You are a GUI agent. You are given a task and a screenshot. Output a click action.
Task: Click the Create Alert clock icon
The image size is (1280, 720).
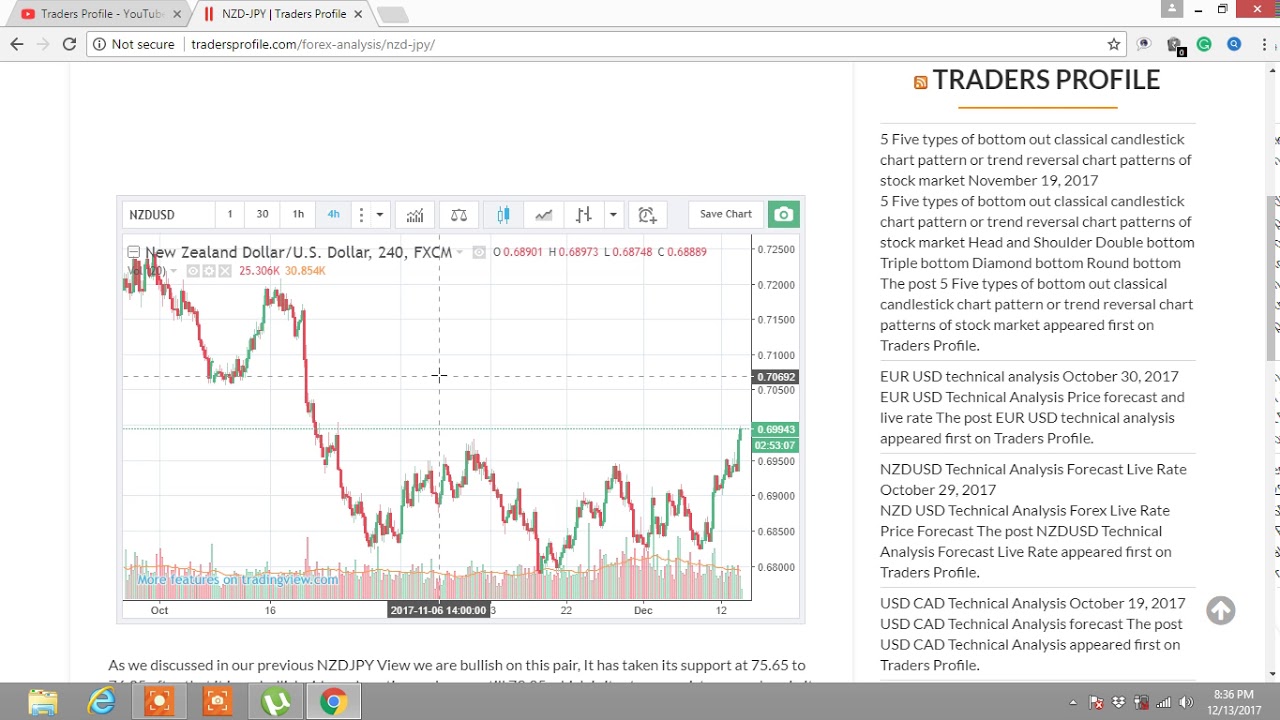[x=647, y=214]
